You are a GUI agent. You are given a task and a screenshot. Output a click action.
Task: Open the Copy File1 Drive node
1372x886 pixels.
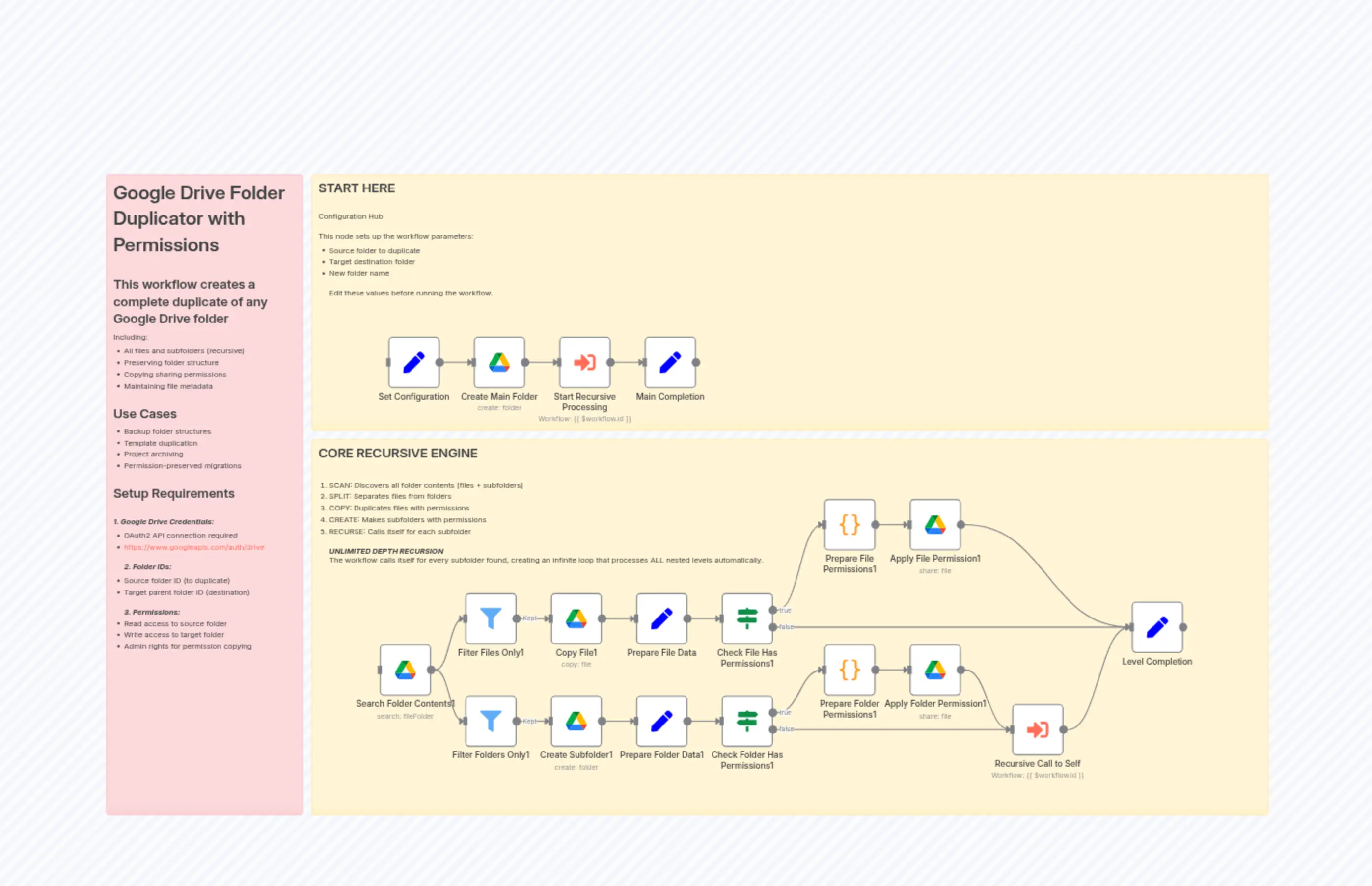[x=576, y=619]
